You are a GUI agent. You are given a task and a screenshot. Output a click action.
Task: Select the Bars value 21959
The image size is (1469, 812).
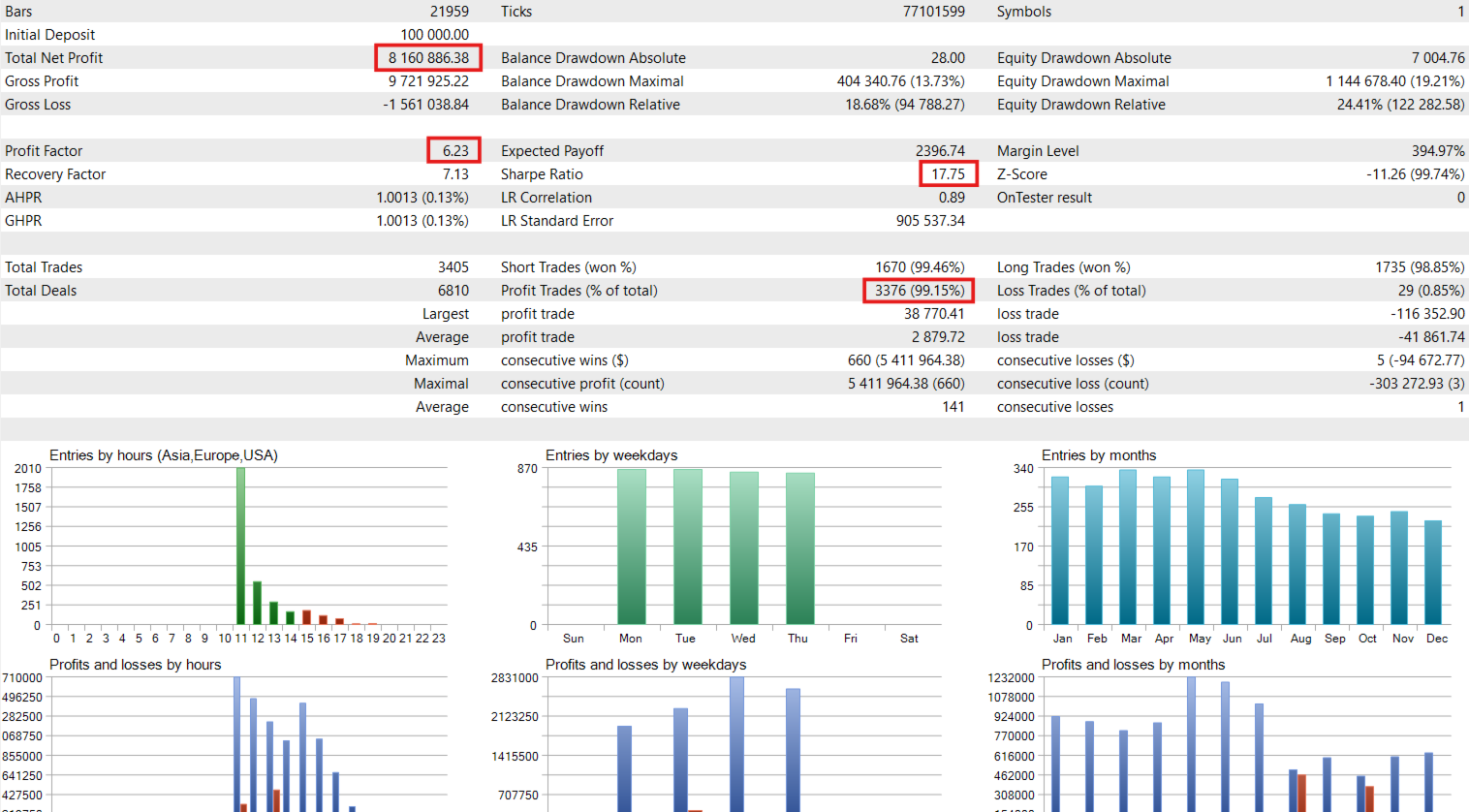coord(450,12)
